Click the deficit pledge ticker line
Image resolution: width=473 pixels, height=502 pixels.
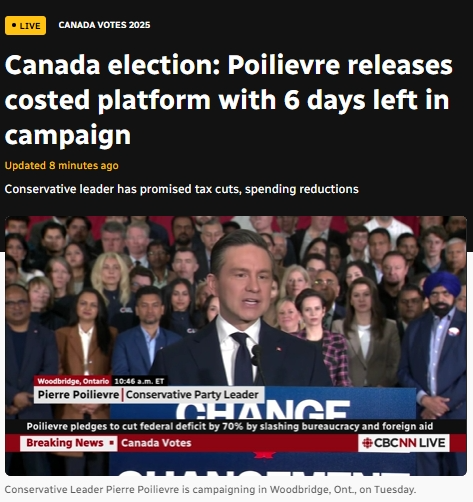tap(230, 426)
